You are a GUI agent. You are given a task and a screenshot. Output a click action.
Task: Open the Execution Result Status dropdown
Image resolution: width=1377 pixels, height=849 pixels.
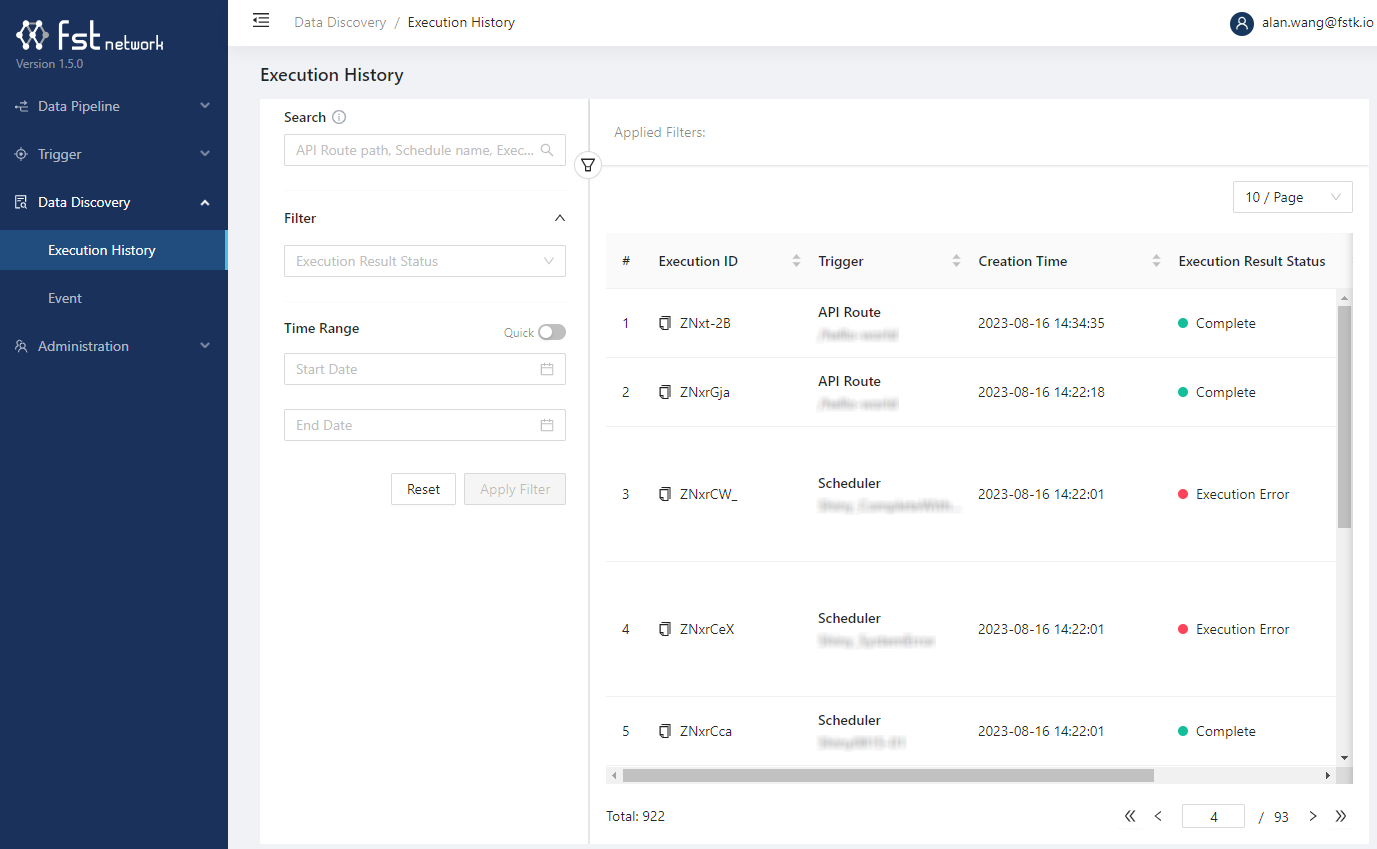[424, 261]
